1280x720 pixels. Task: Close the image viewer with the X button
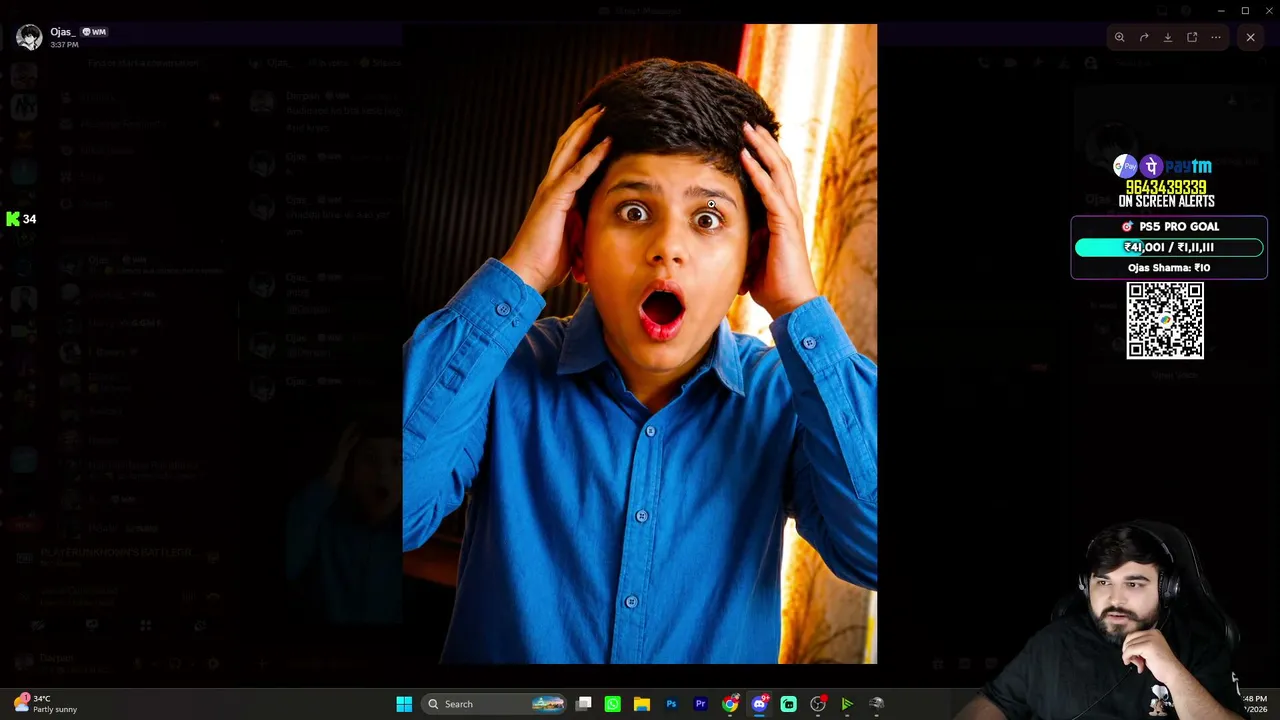pyautogui.click(x=1250, y=37)
